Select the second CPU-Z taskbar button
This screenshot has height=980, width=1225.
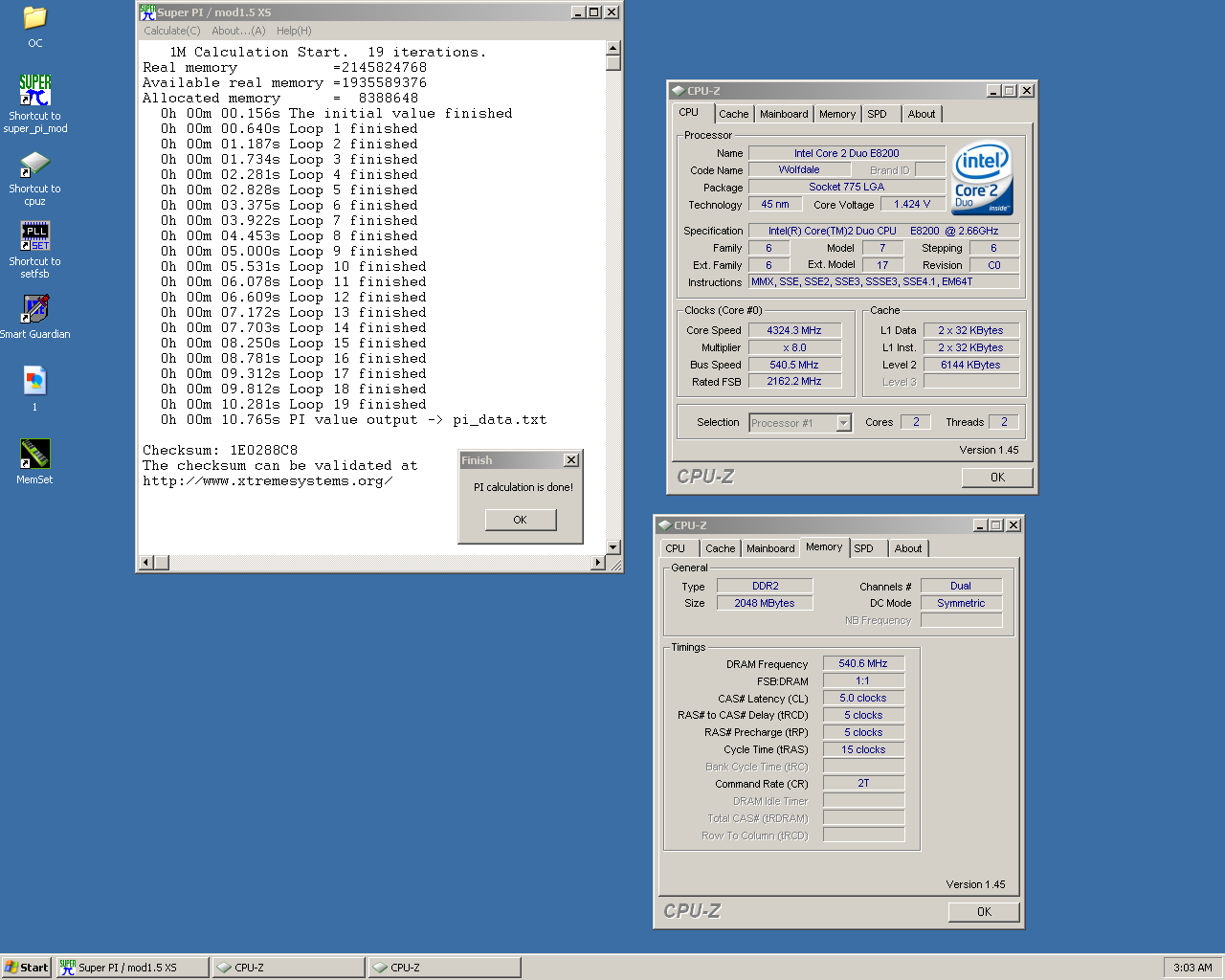[x=444, y=968]
